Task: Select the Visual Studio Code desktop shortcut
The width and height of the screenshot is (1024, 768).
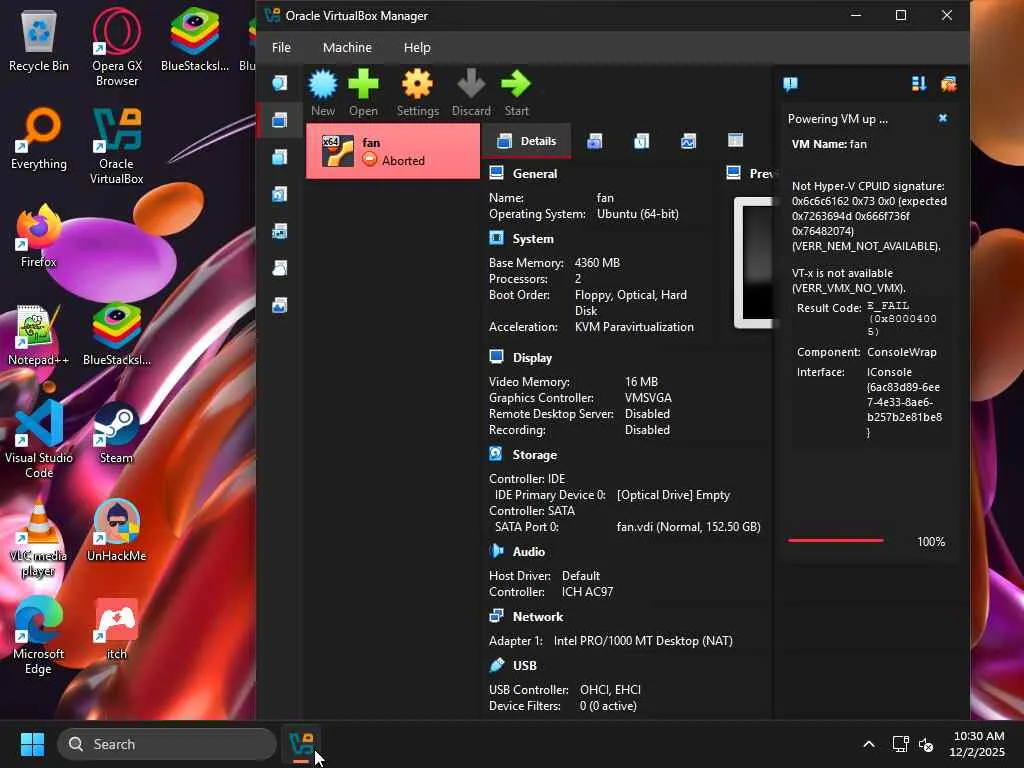Action: 39,439
